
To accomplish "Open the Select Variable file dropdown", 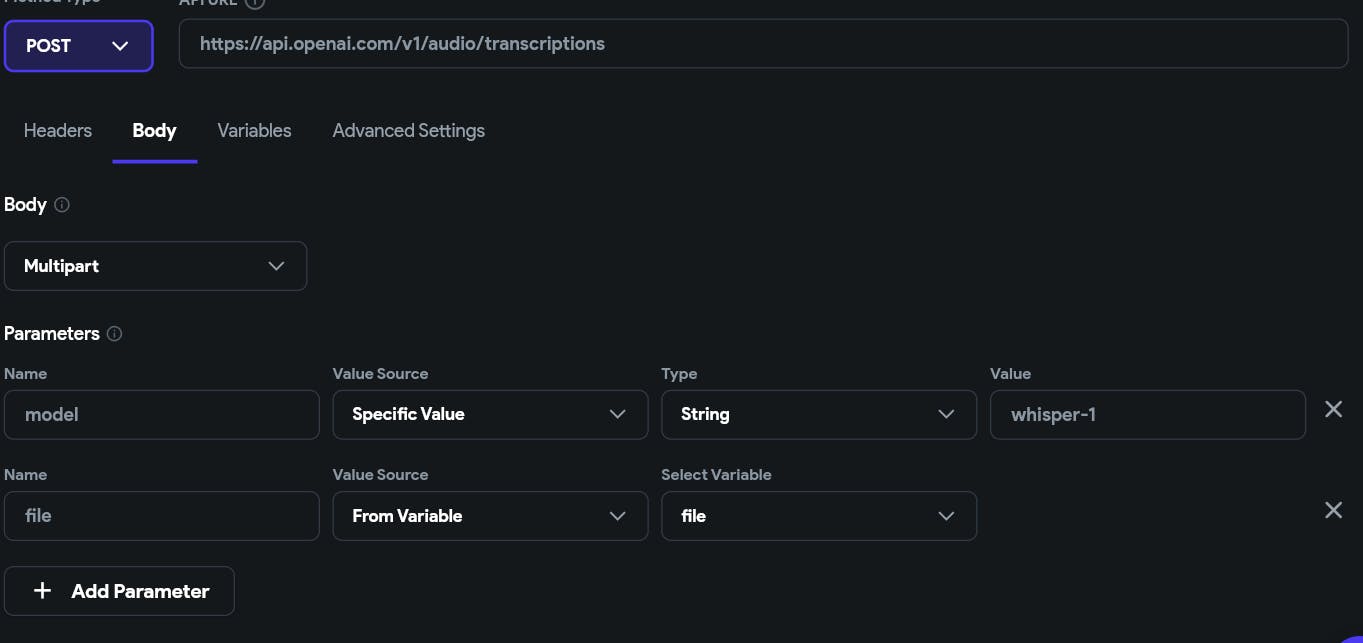I will [x=818, y=516].
